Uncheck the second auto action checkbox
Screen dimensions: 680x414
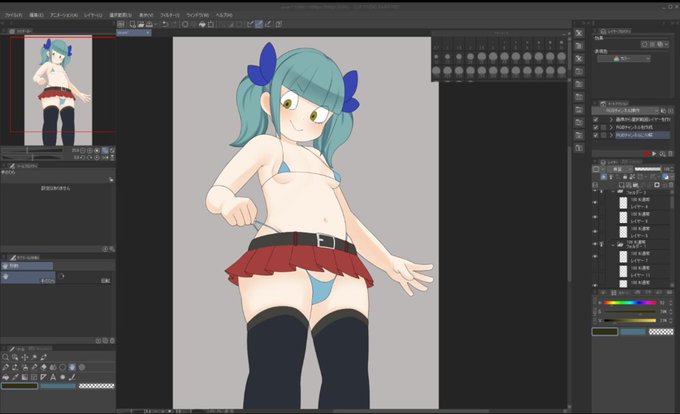coord(595,127)
